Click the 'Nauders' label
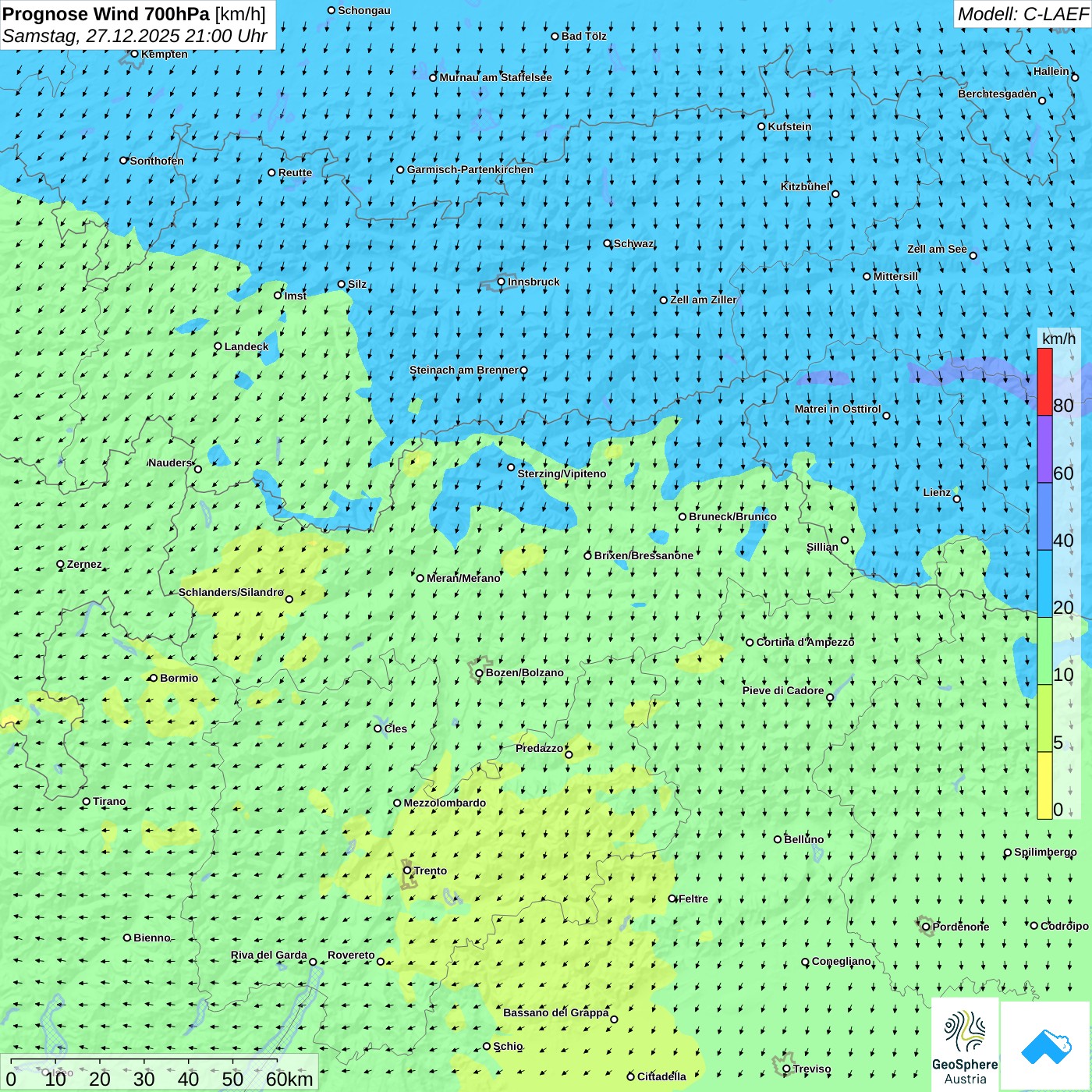This screenshot has width=1092, height=1092. coord(170,463)
